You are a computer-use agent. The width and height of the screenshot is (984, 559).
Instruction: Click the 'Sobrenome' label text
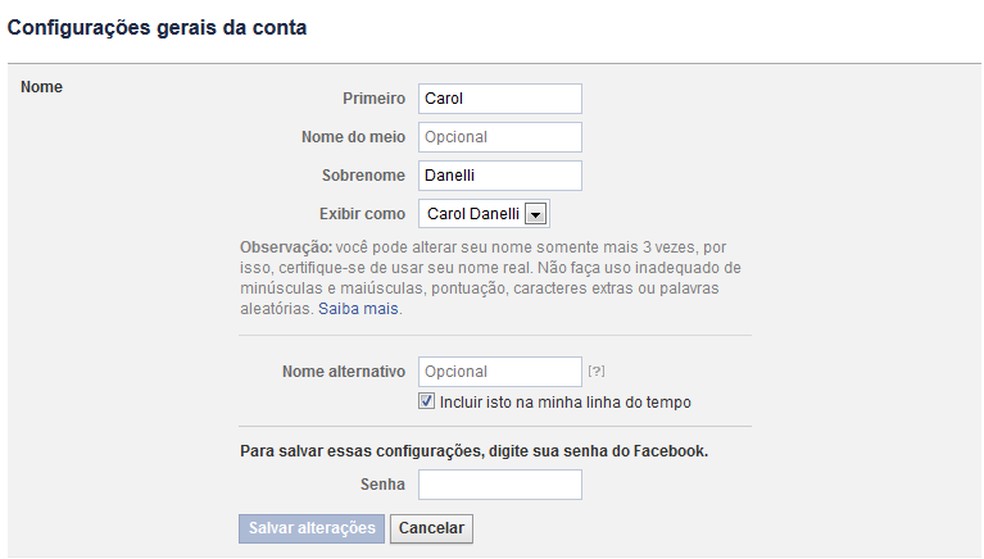pyautogui.click(x=363, y=175)
